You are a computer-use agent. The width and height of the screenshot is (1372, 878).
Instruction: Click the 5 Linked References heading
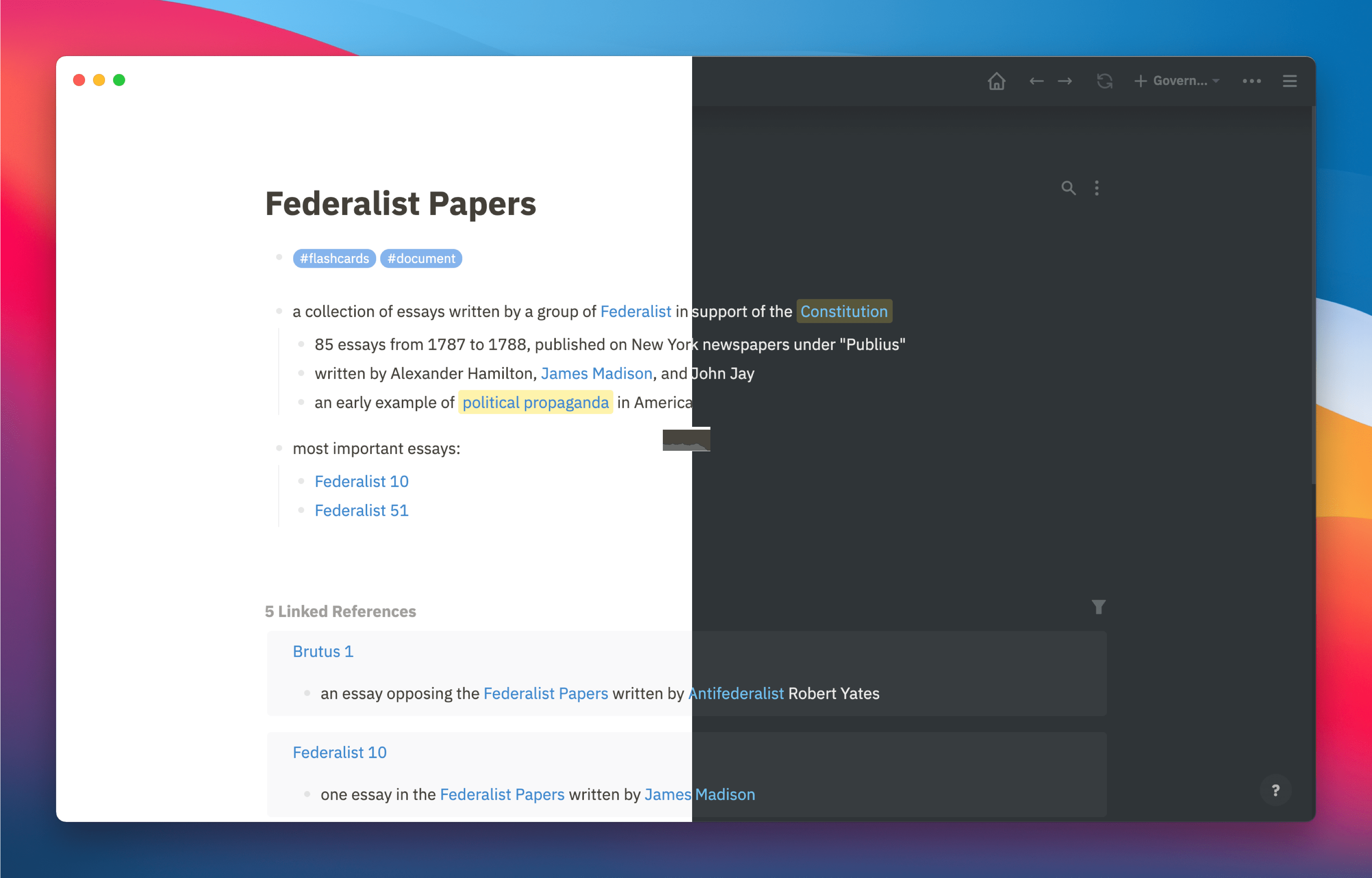[x=340, y=611]
